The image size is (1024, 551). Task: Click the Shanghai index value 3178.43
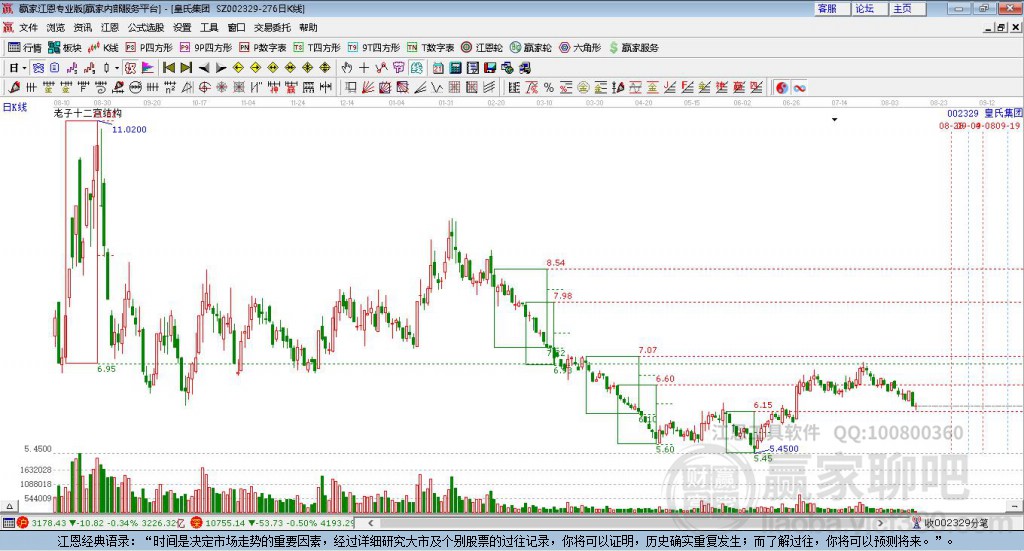48,523
